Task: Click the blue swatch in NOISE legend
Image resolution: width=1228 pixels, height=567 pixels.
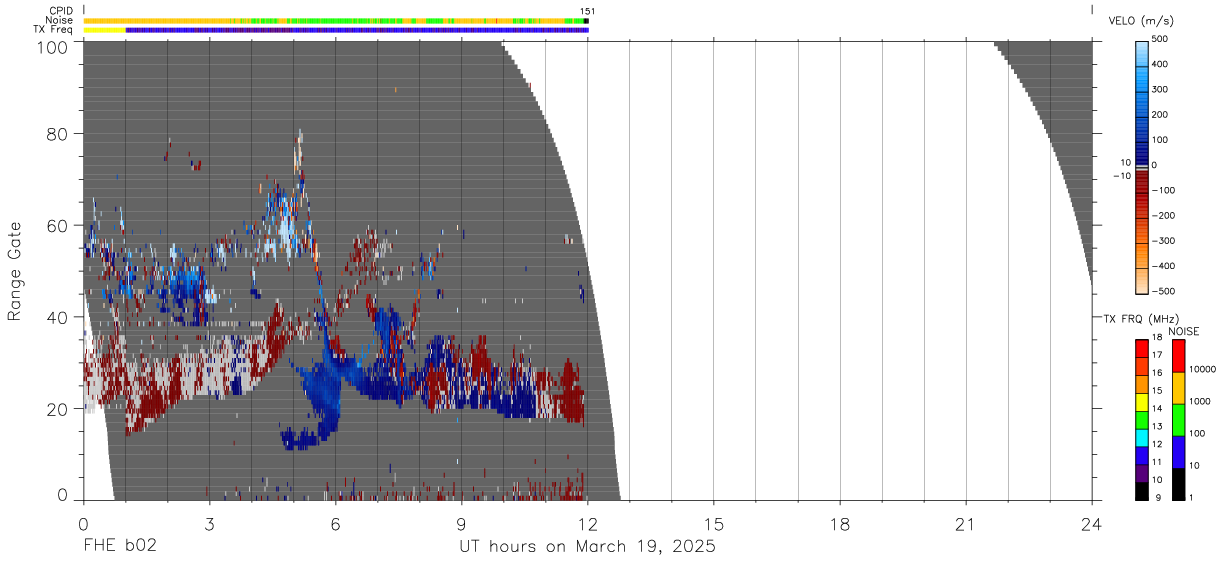Action: tap(1178, 452)
